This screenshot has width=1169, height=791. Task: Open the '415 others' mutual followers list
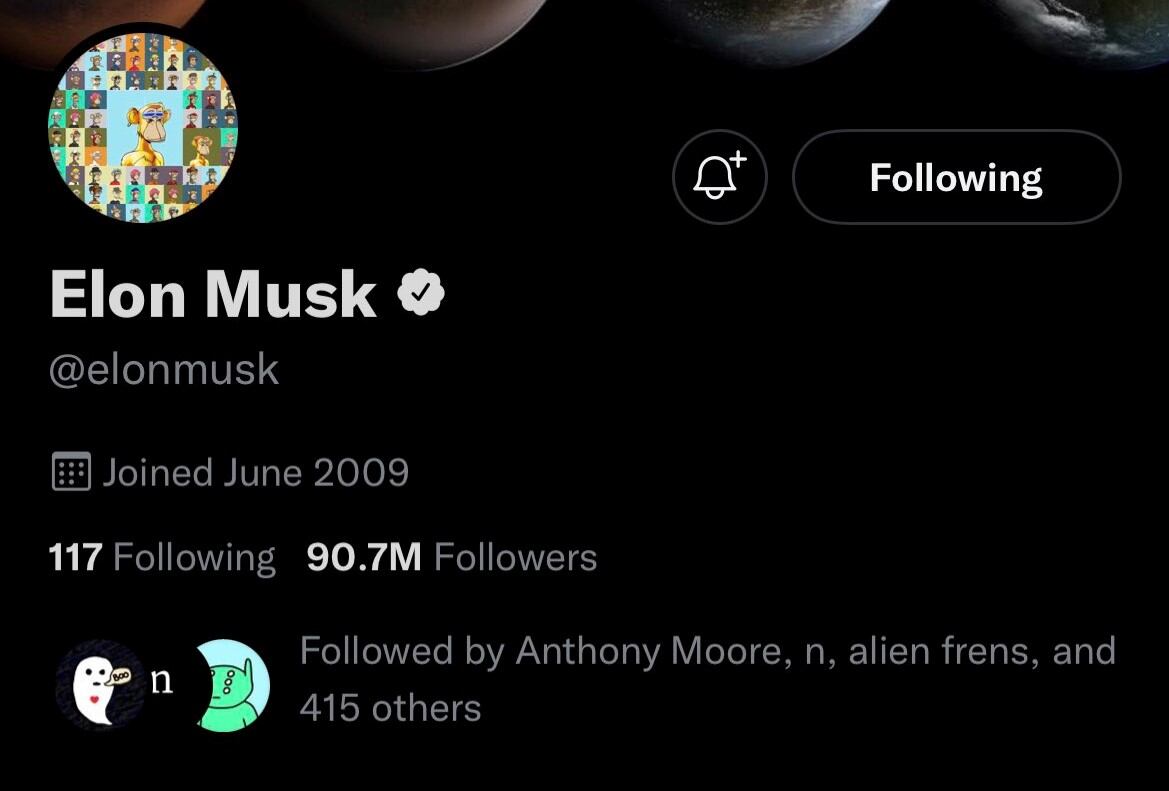click(390, 708)
